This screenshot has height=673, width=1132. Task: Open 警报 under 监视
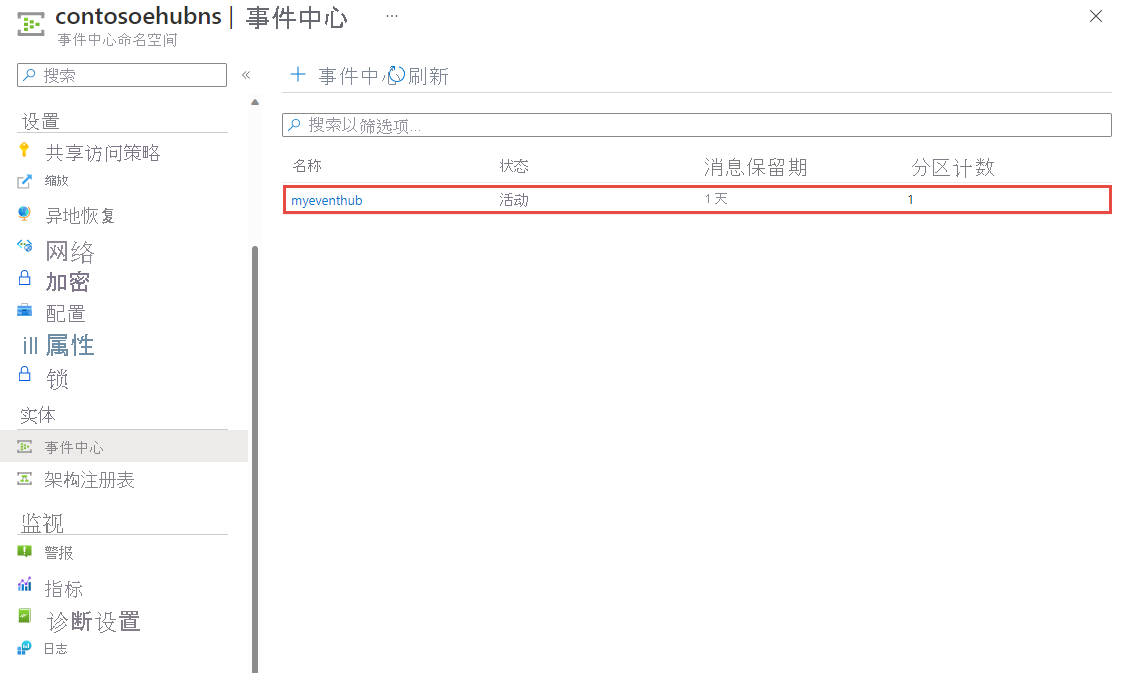point(59,552)
